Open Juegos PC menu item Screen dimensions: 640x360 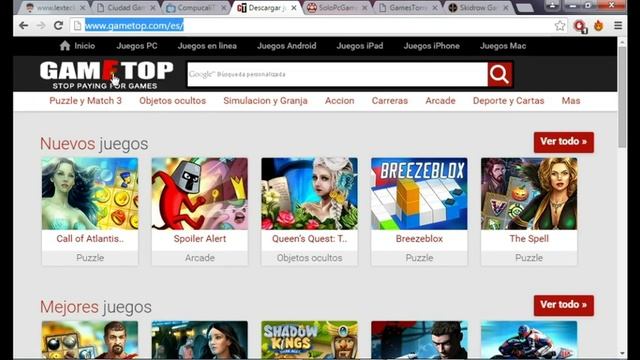pyautogui.click(x=137, y=46)
